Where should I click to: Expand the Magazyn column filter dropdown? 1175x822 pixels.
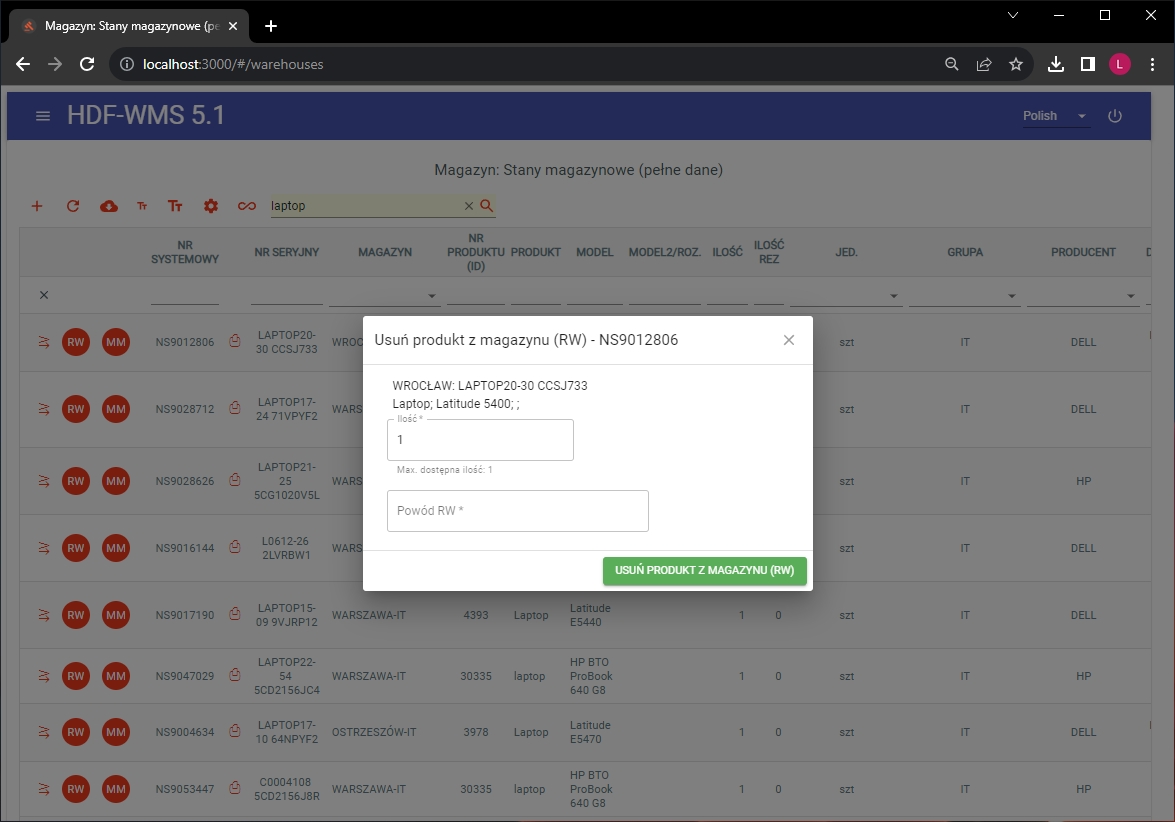tap(432, 296)
